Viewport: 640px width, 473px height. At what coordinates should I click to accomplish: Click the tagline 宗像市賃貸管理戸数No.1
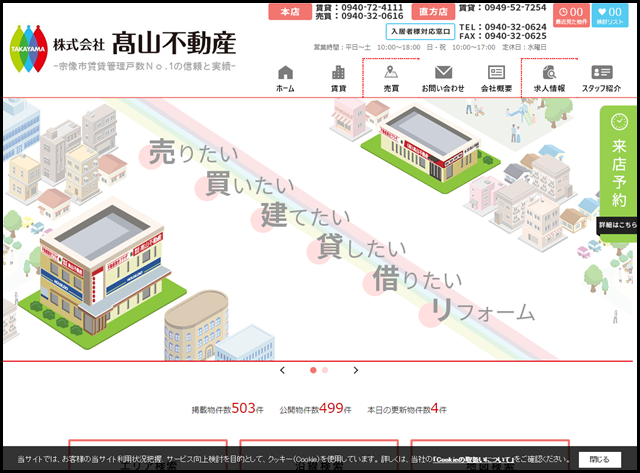[145, 66]
